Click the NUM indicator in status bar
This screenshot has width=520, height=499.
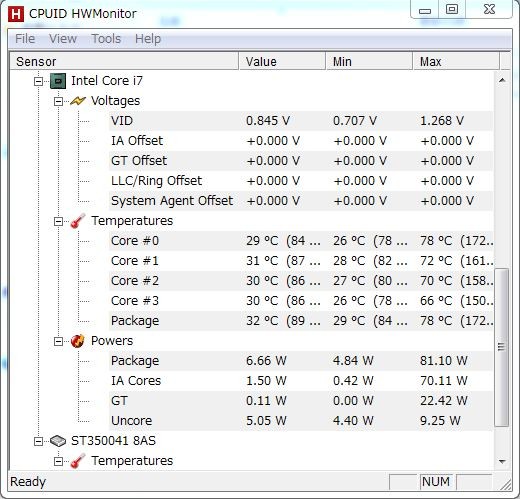coord(436,482)
